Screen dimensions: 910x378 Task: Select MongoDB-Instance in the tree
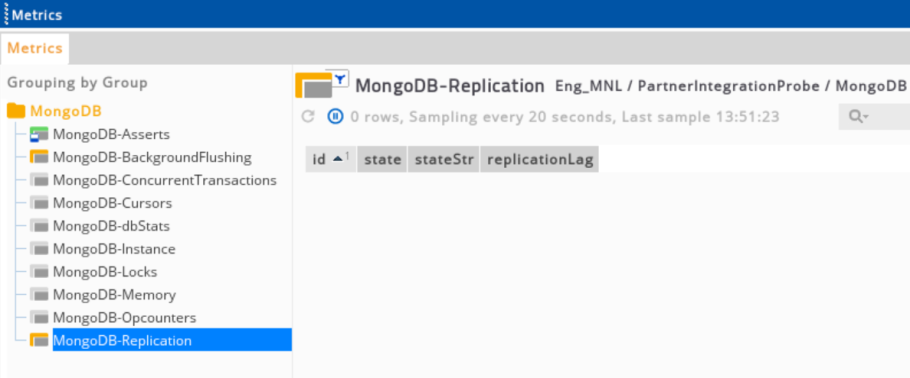point(114,249)
